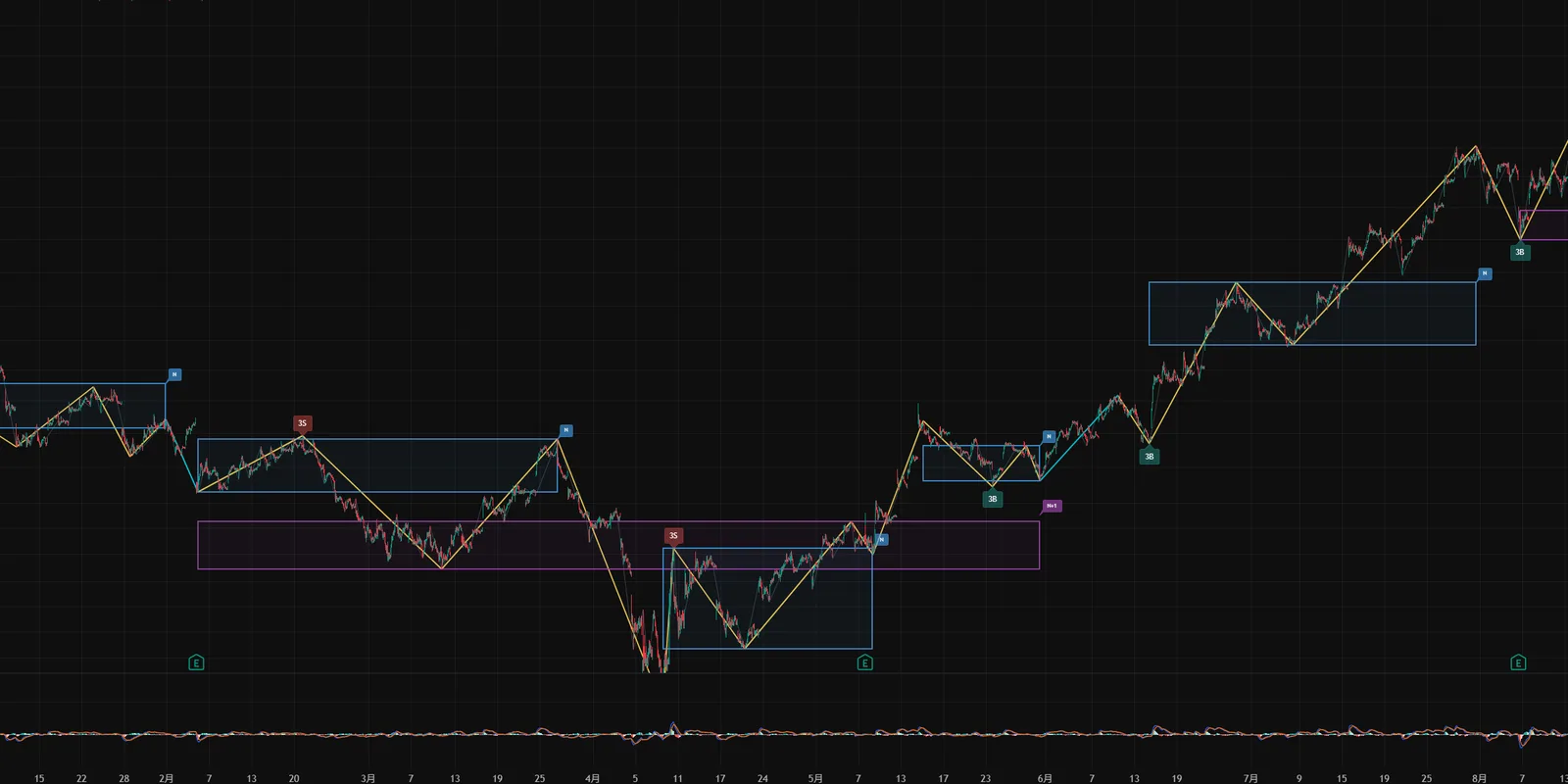
Task: Select the green 3B buy label in late May
Action: 992,499
